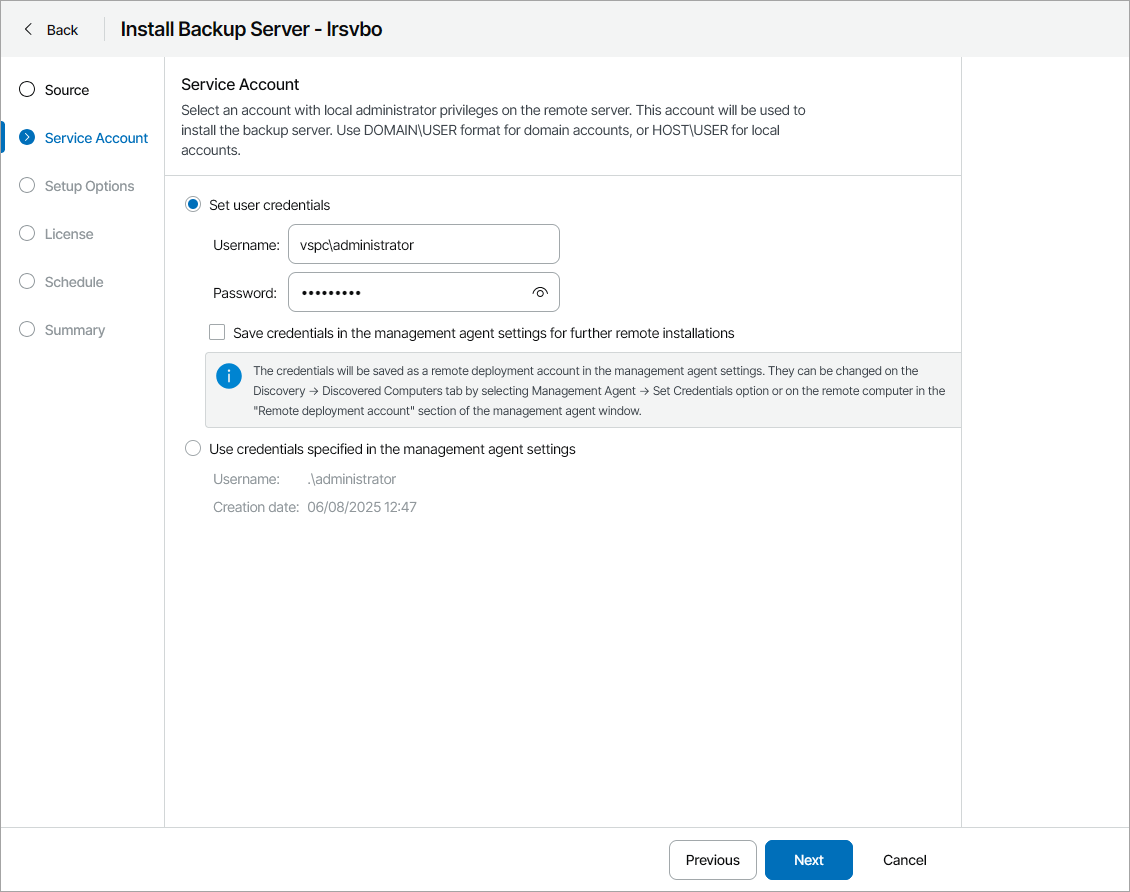Cancel the backup server installation
The height and width of the screenshot is (892, 1130).
(x=903, y=859)
